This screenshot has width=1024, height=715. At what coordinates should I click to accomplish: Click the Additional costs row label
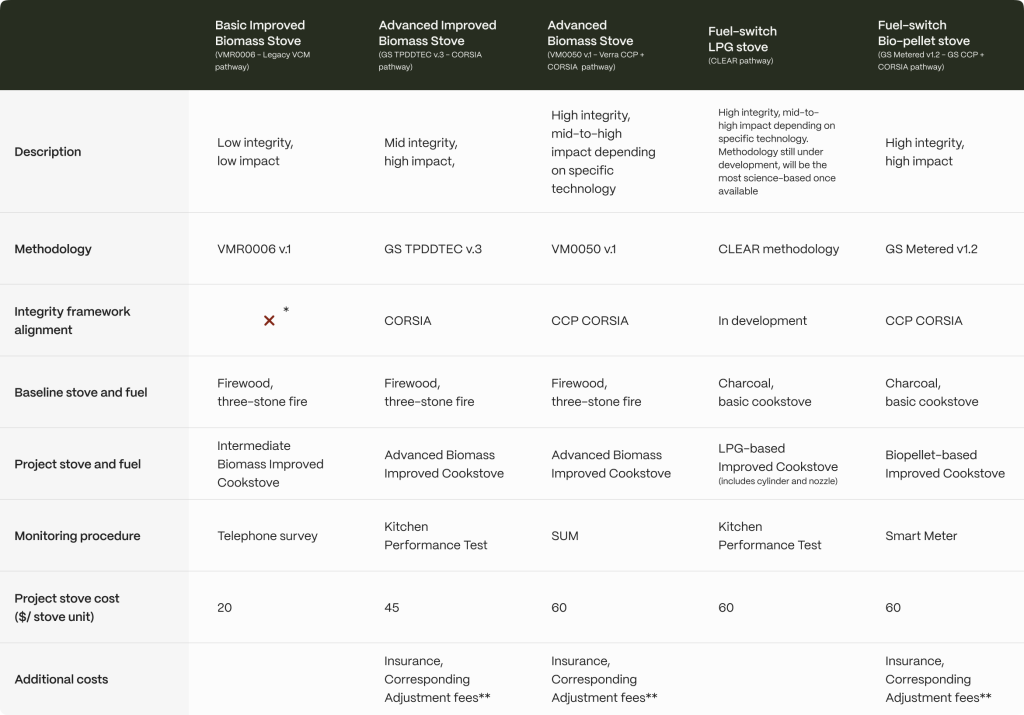coord(61,679)
